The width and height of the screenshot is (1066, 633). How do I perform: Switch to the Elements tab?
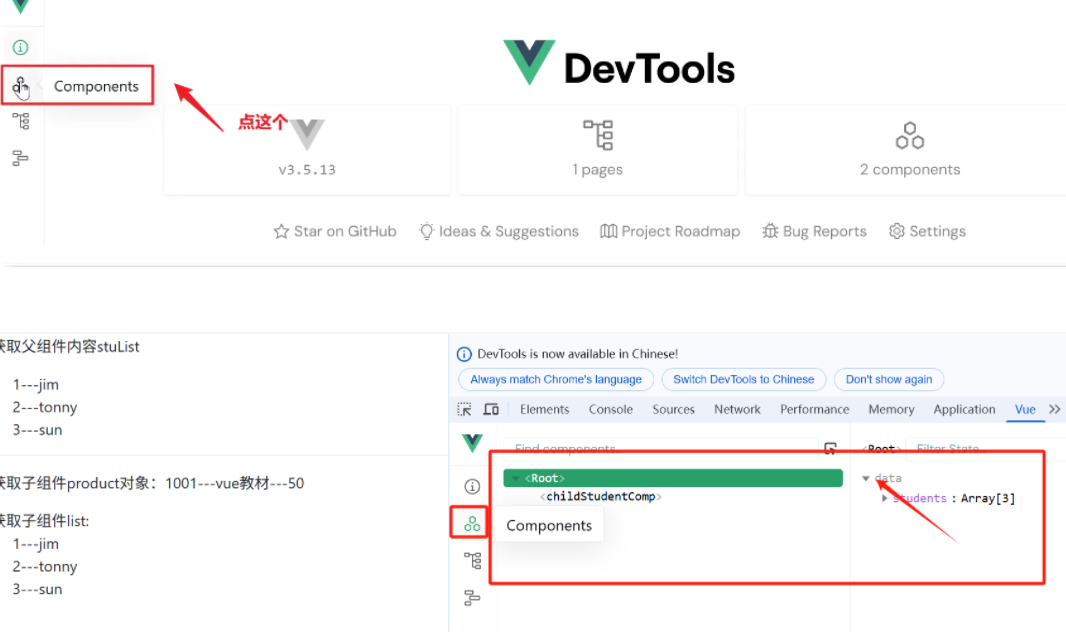544,409
